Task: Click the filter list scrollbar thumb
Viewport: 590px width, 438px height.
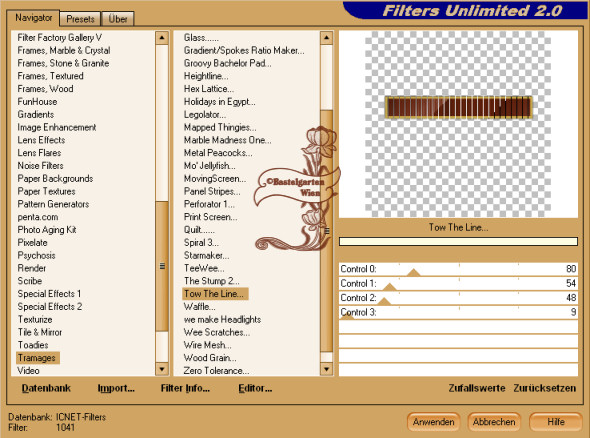Action: [326, 231]
